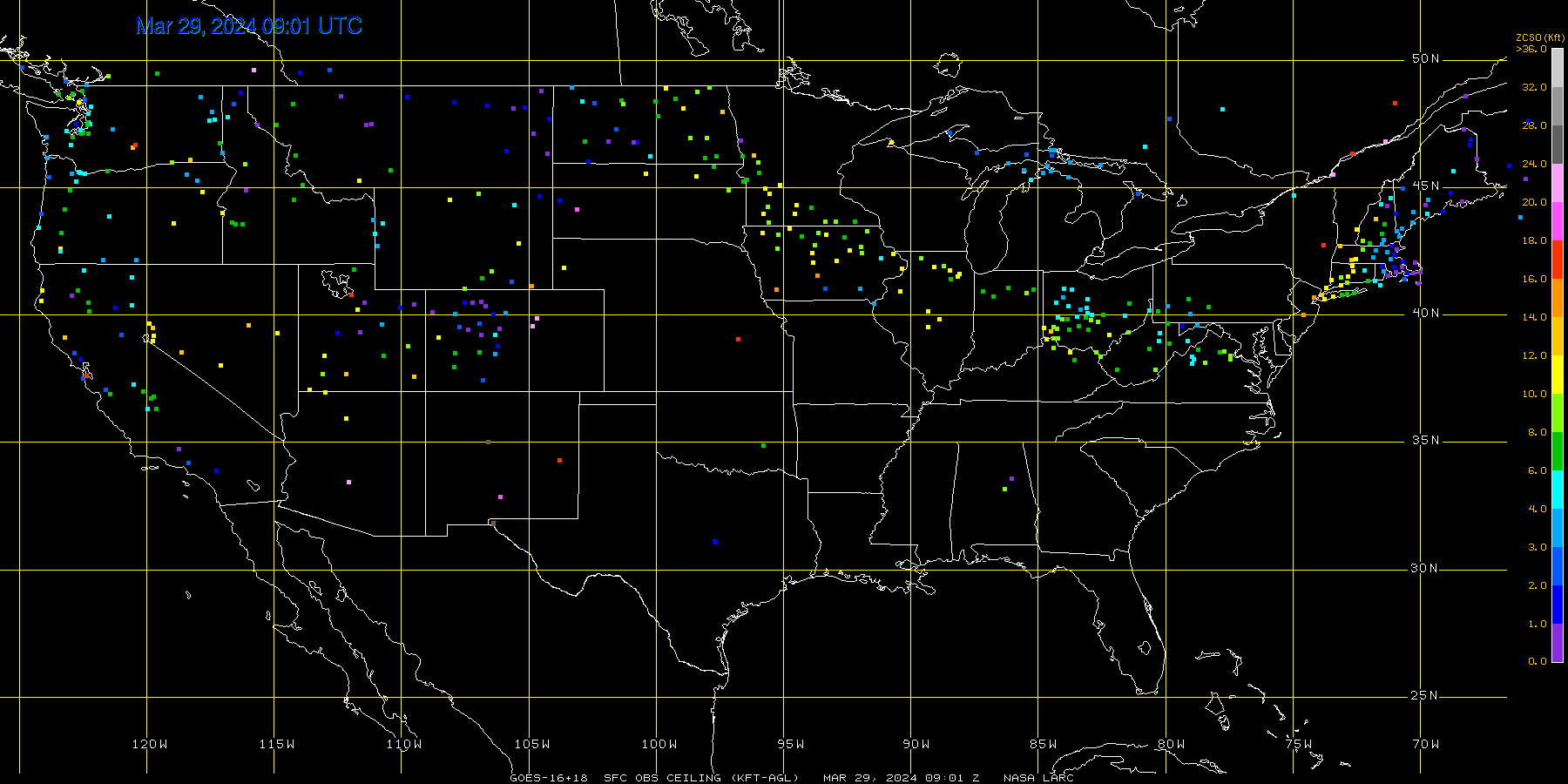Click the '50 N' latitude label
This screenshot has width=1568, height=784.
pyautogui.click(x=1426, y=59)
